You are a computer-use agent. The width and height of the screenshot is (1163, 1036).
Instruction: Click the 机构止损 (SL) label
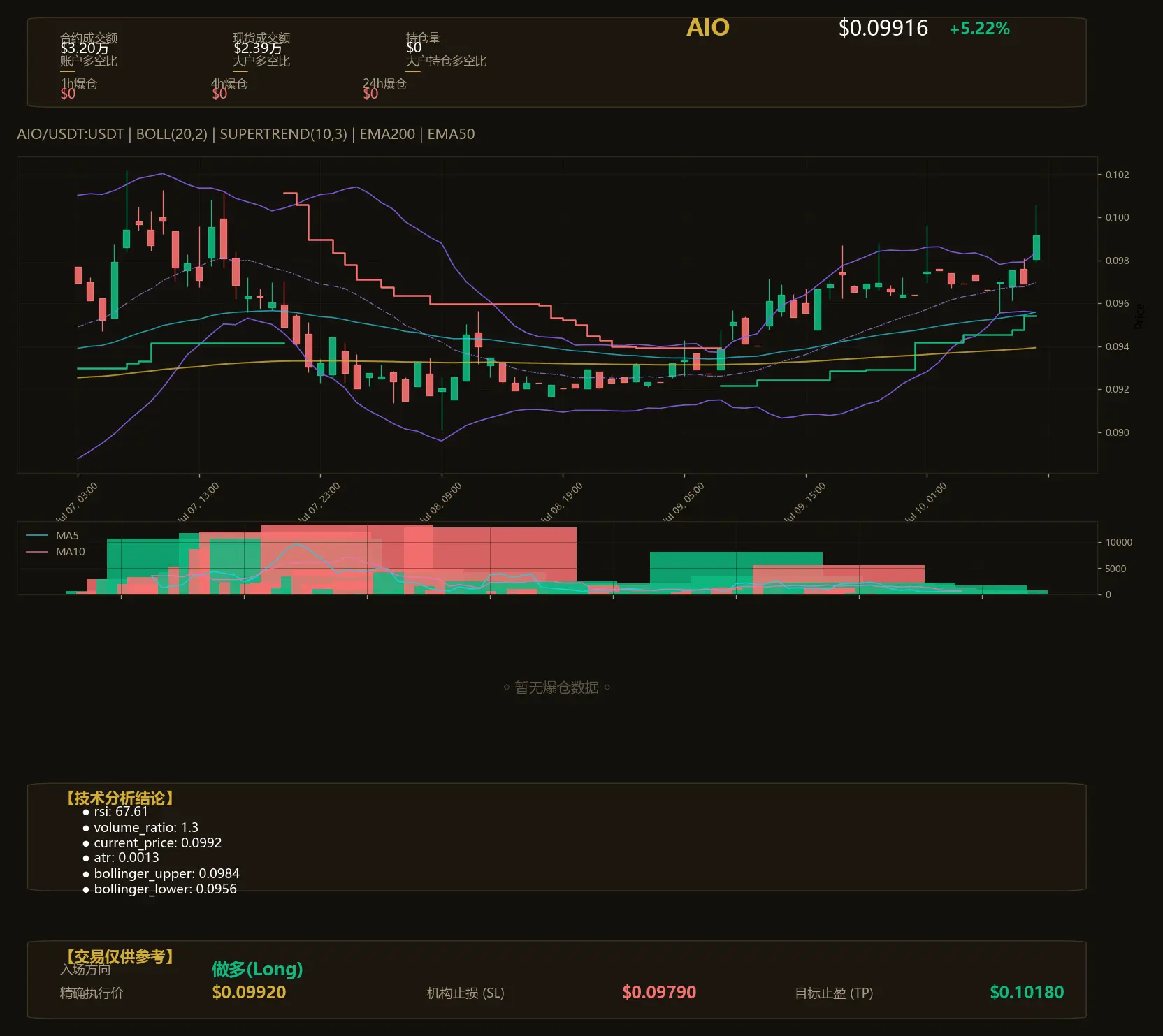(465, 993)
